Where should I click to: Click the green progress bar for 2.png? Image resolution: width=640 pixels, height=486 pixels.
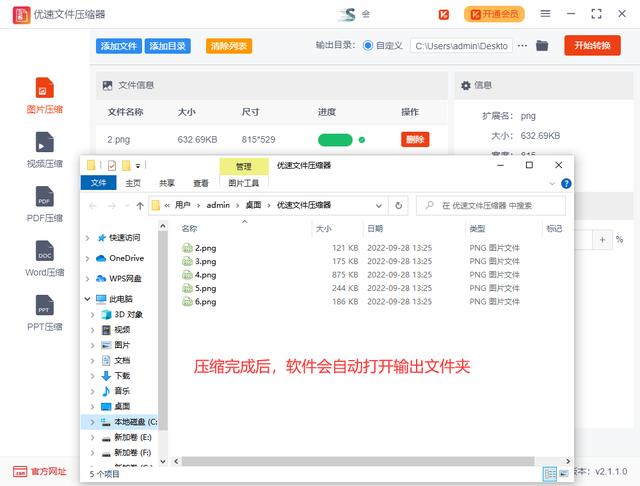(335, 140)
